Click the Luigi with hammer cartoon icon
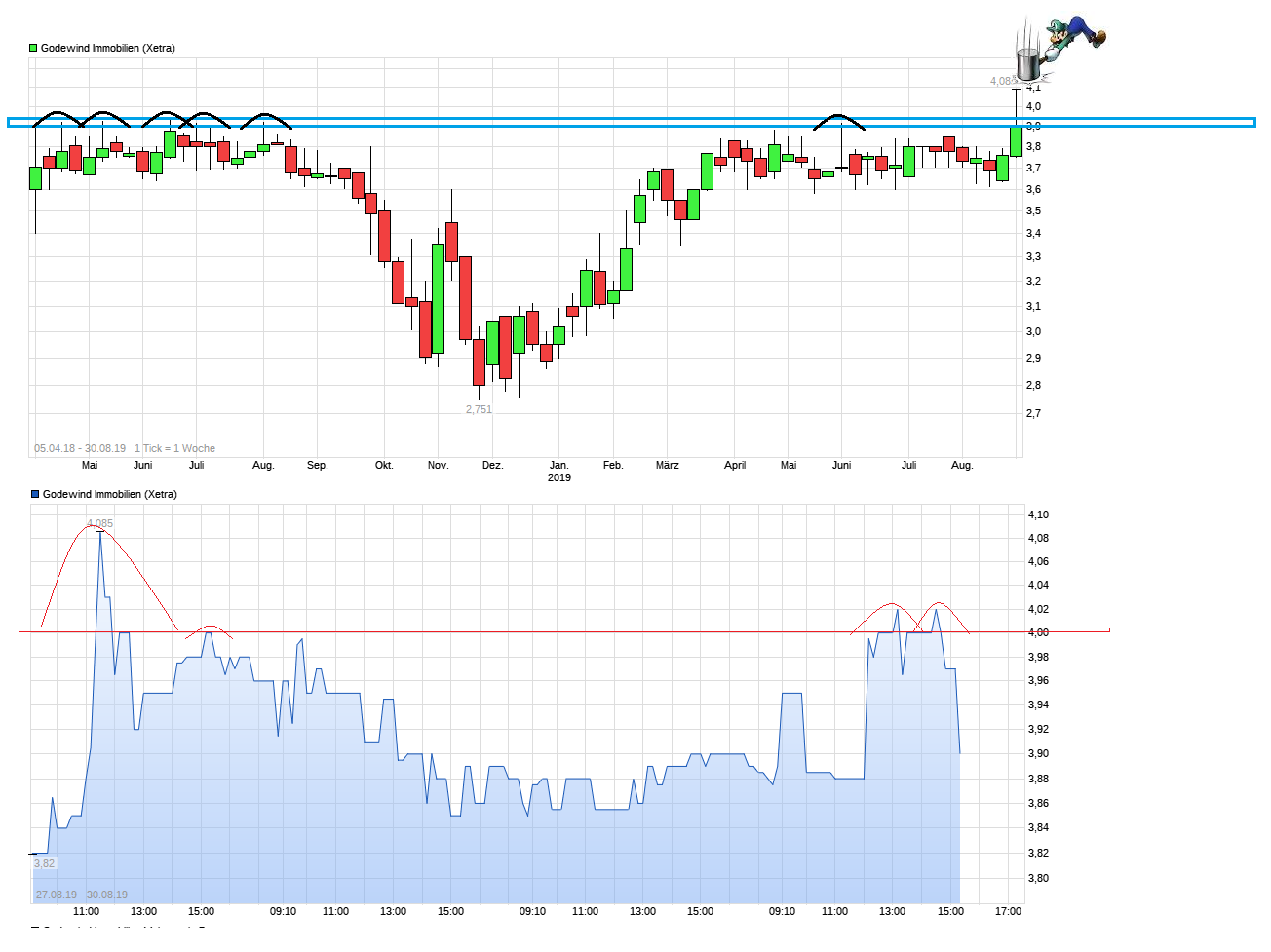This screenshot has height=952, width=1271. 1072,37
